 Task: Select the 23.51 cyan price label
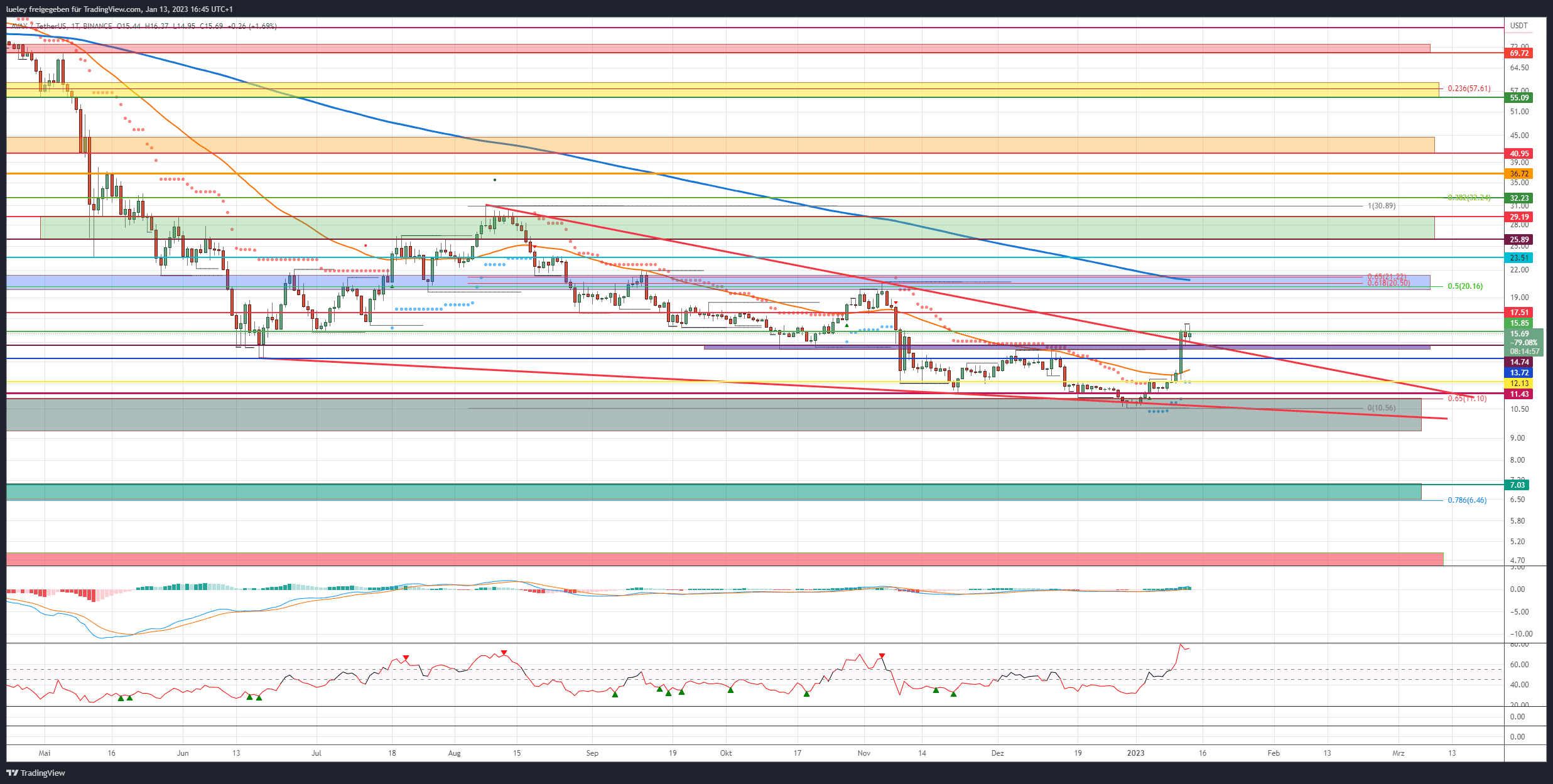1519,258
